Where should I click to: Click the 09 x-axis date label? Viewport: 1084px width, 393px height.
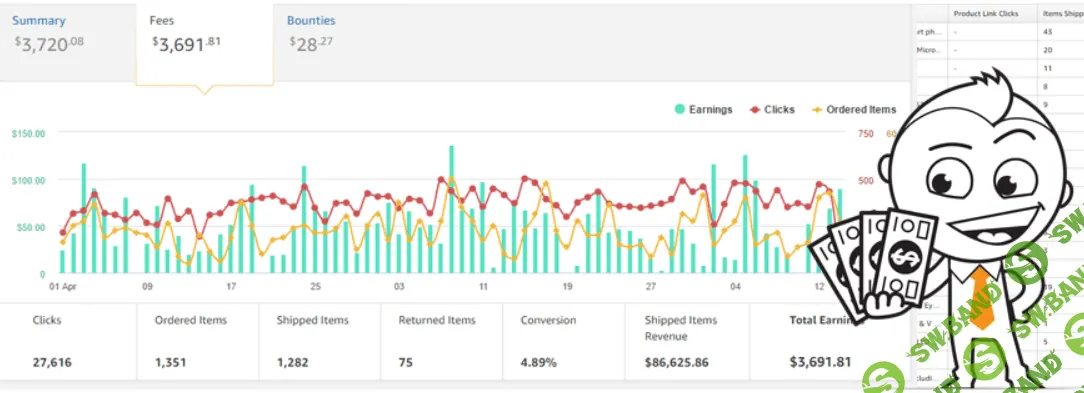pos(147,286)
